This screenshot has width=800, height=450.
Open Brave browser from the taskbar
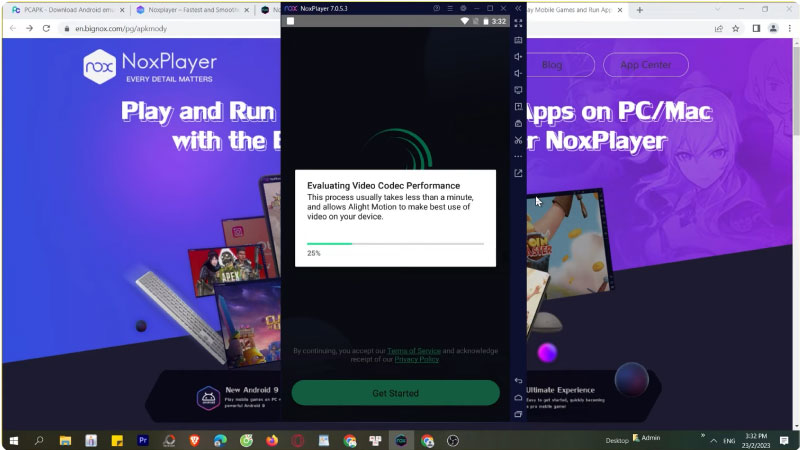pyautogui.click(x=194, y=440)
